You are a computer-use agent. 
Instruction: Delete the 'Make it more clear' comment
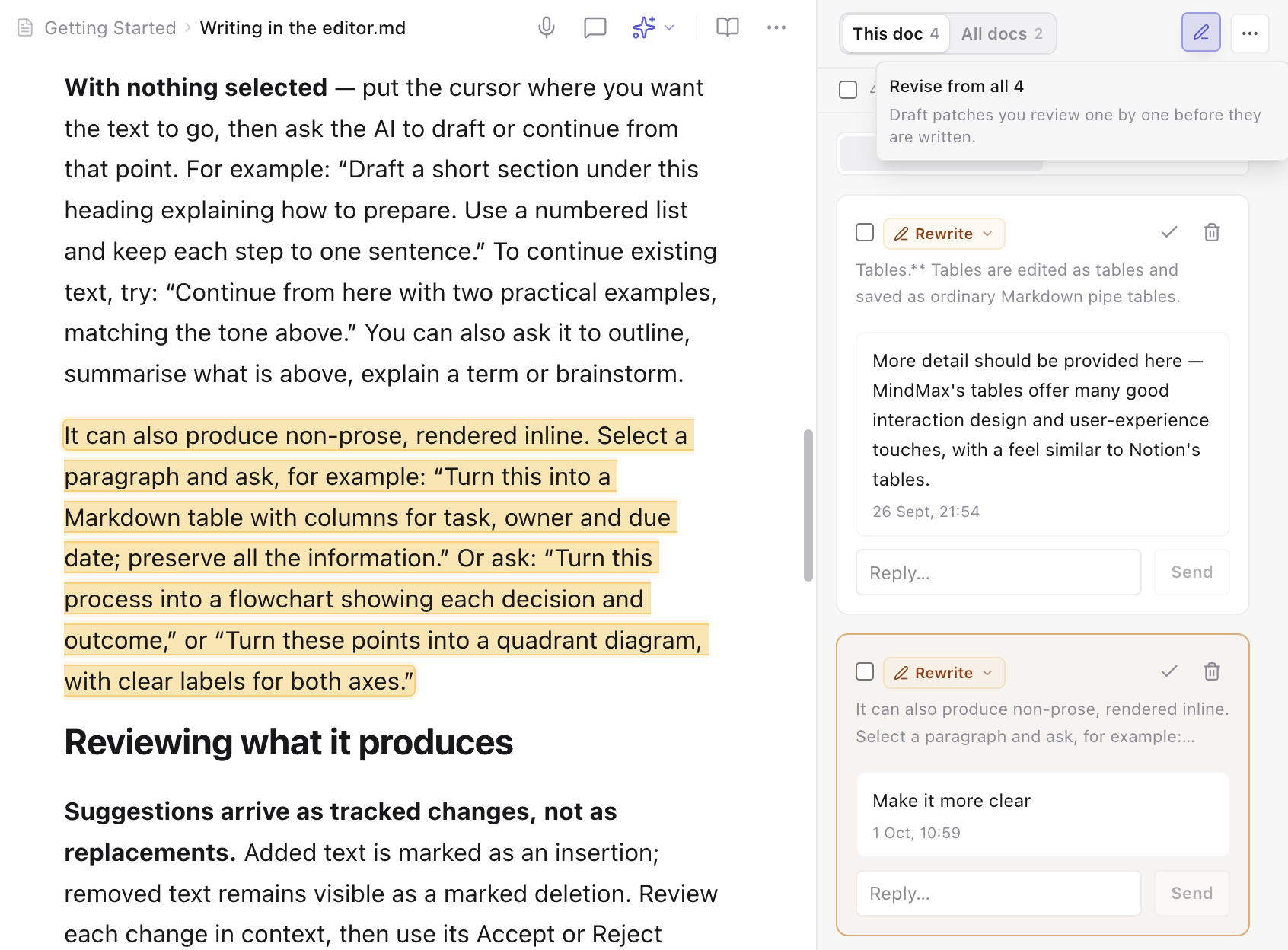(1211, 671)
